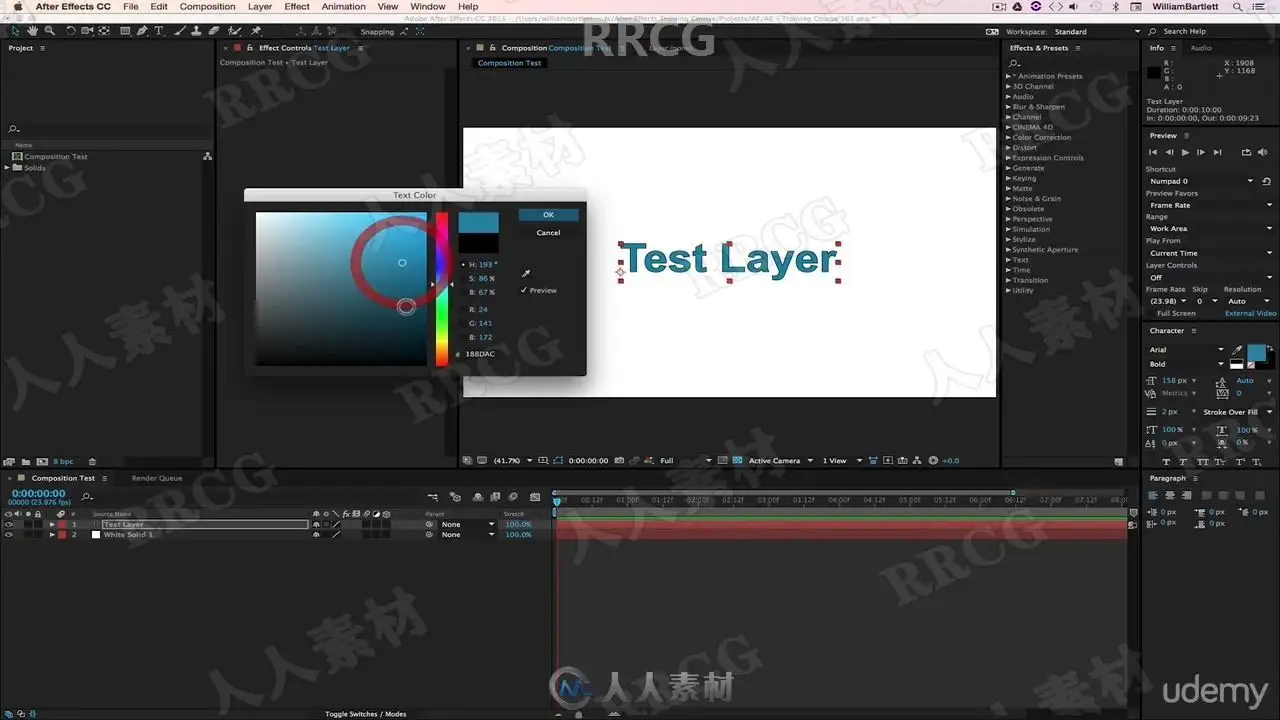The width and height of the screenshot is (1280, 720).
Task: Open the Animation menu
Action: [343, 7]
